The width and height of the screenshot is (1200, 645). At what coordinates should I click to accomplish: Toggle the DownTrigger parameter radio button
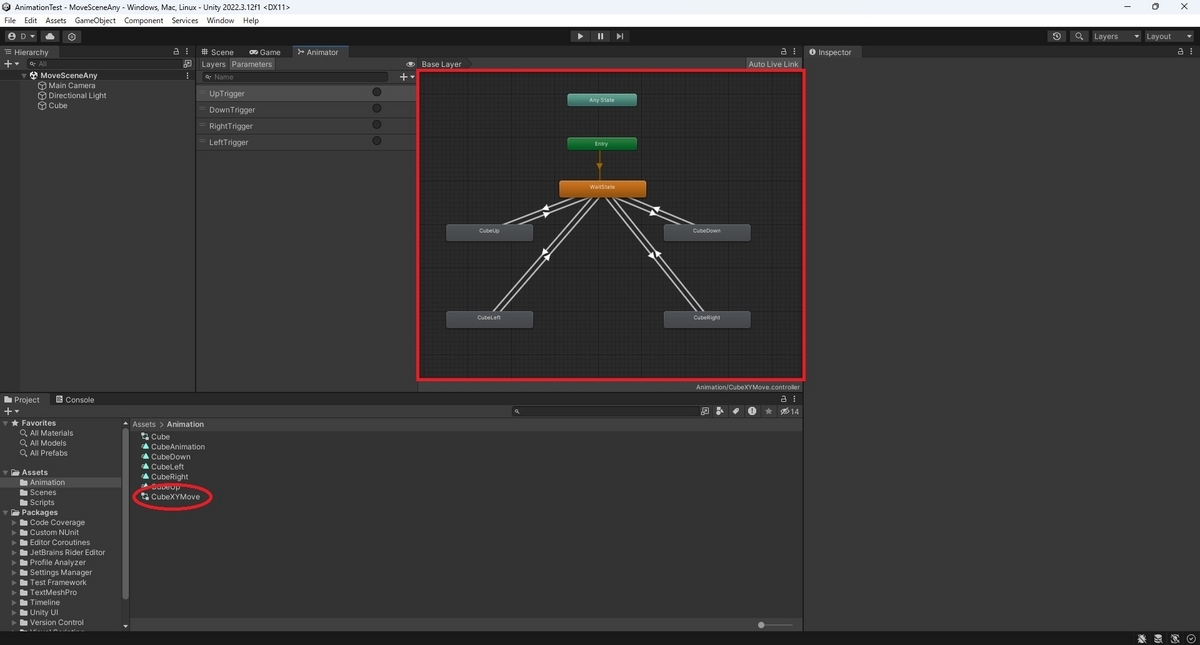pyautogui.click(x=376, y=109)
